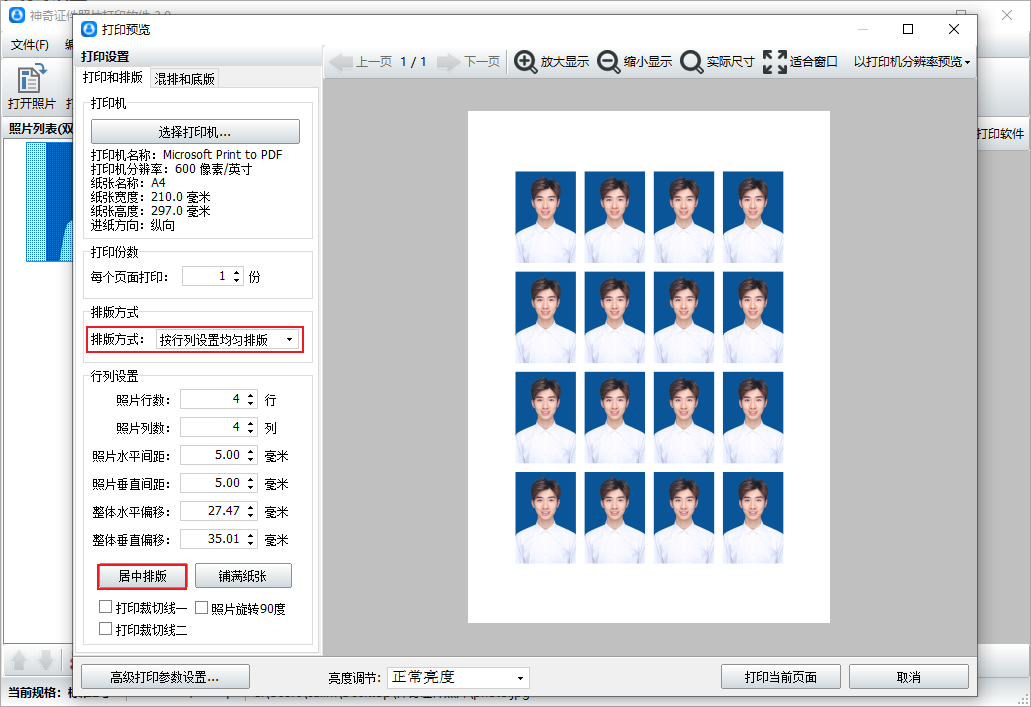Click the Print Preview dialog title icon
This screenshot has height=707, width=1031.
tap(88, 30)
